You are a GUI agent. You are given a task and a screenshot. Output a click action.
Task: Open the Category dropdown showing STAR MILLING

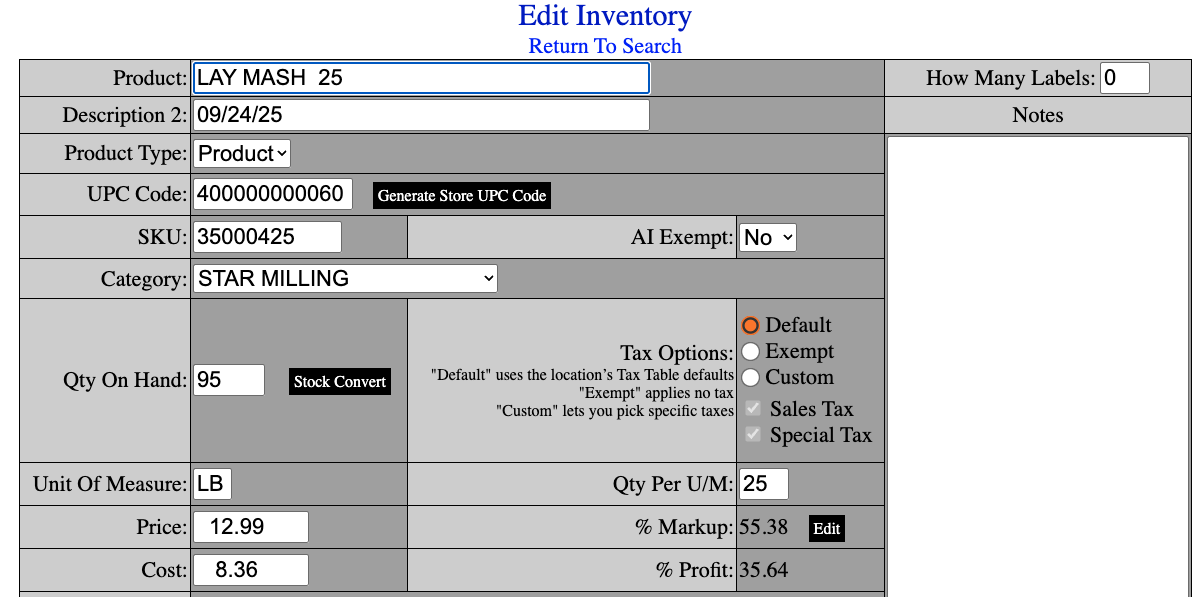345,278
